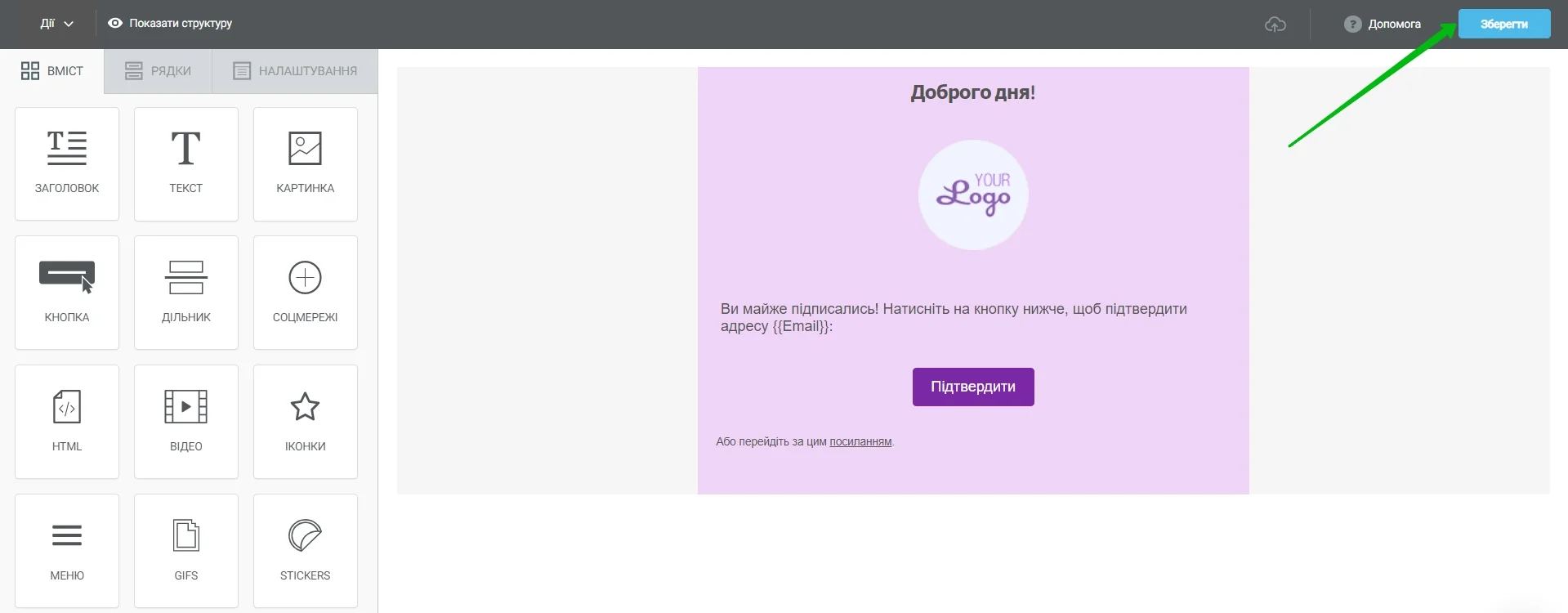
Task: Add the Соцмережі social block
Action: [x=306, y=293]
